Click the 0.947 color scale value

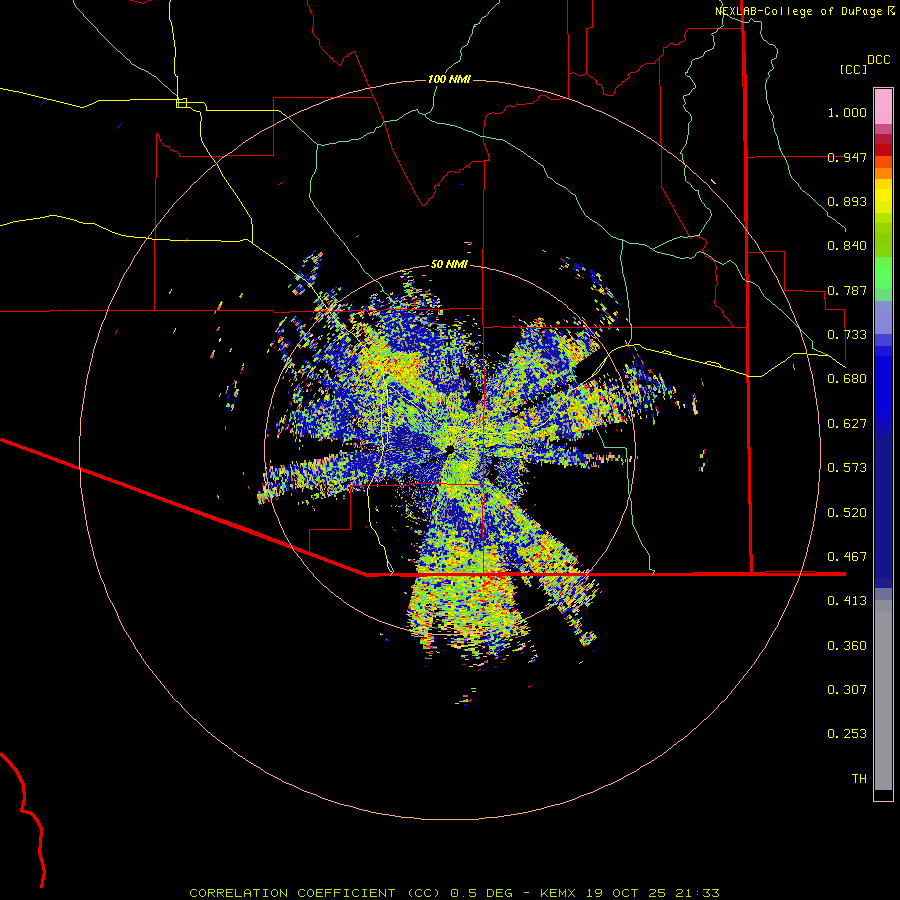coord(847,157)
